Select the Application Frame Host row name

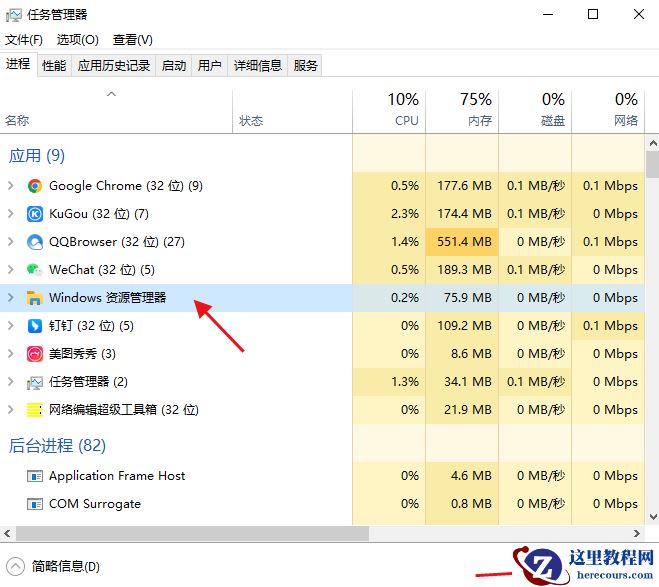tap(117, 476)
